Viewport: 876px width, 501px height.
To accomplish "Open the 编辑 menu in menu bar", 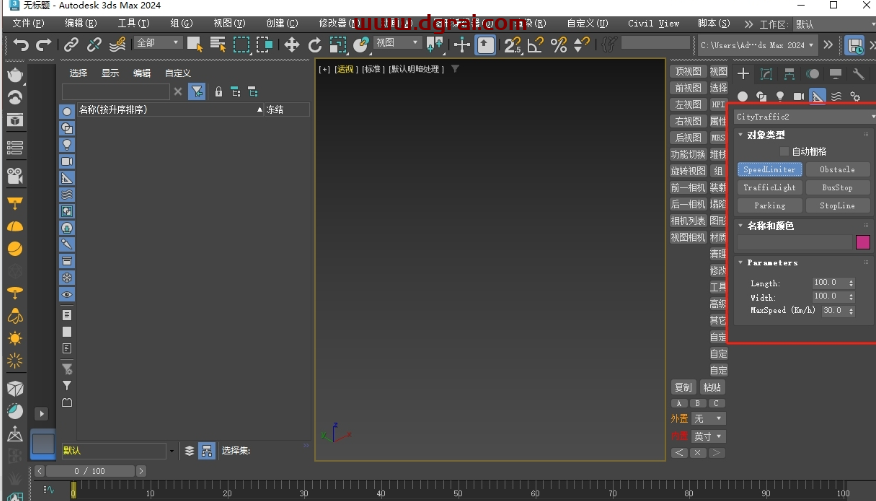I will pyautogui.click(x=81, y=23).
